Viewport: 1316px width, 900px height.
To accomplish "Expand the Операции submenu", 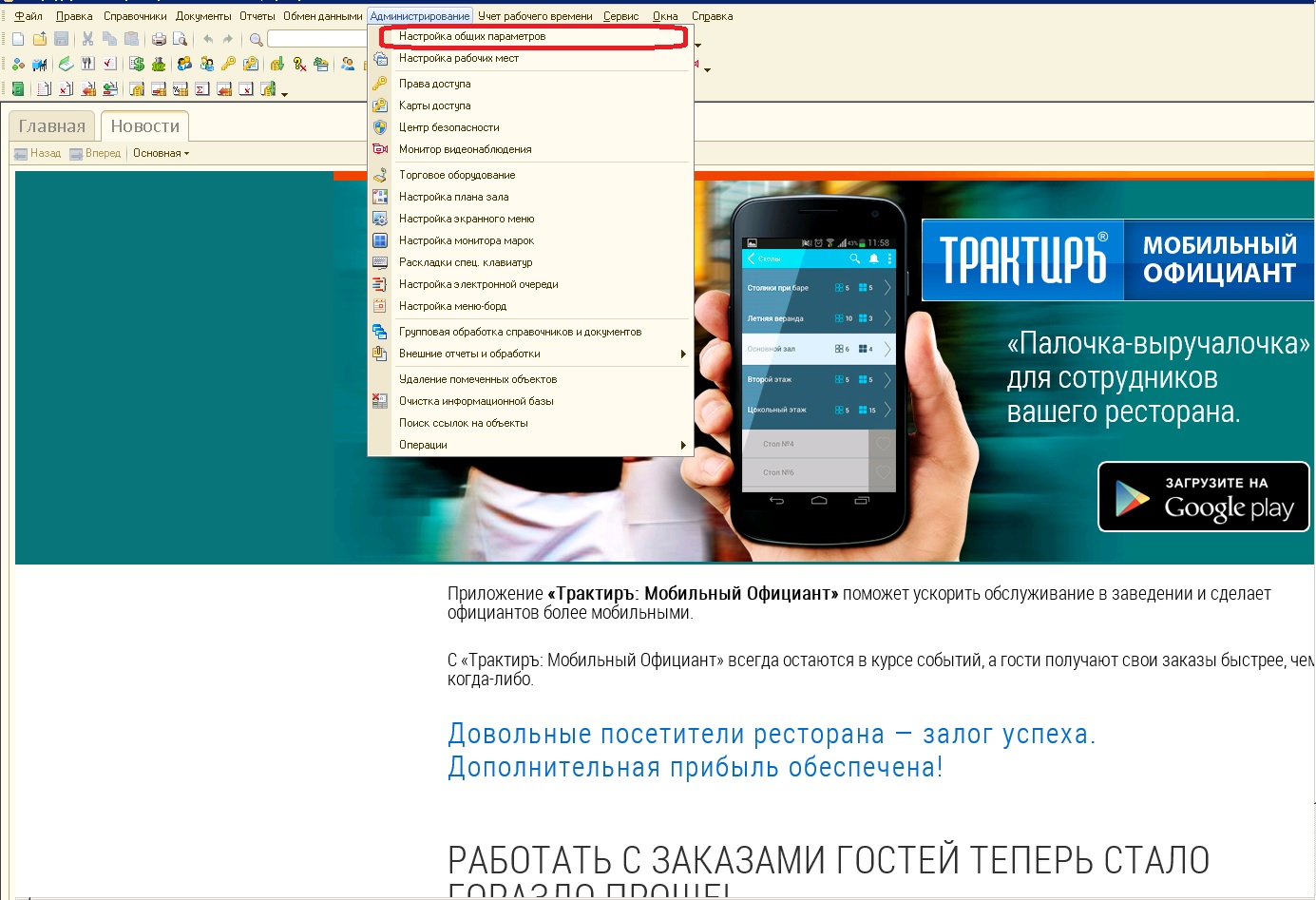I will click(x=530, y=445).
